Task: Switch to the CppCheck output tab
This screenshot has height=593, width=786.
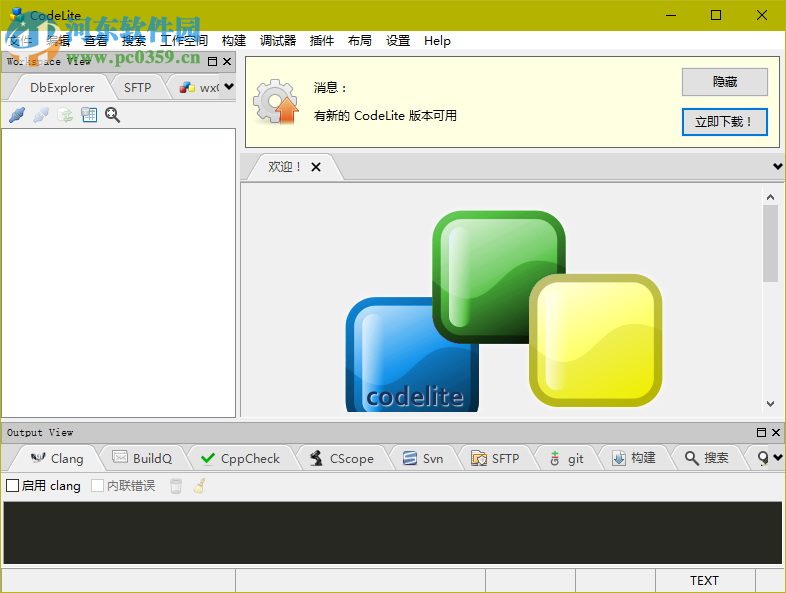Action: (x=241, y=458)
